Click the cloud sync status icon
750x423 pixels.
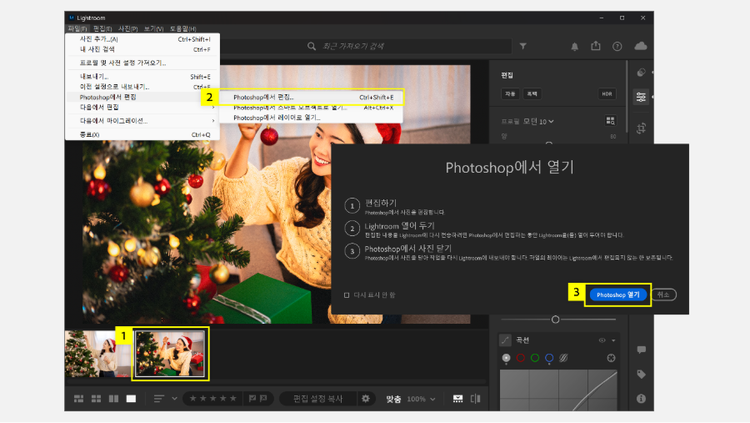click(640, 46)
